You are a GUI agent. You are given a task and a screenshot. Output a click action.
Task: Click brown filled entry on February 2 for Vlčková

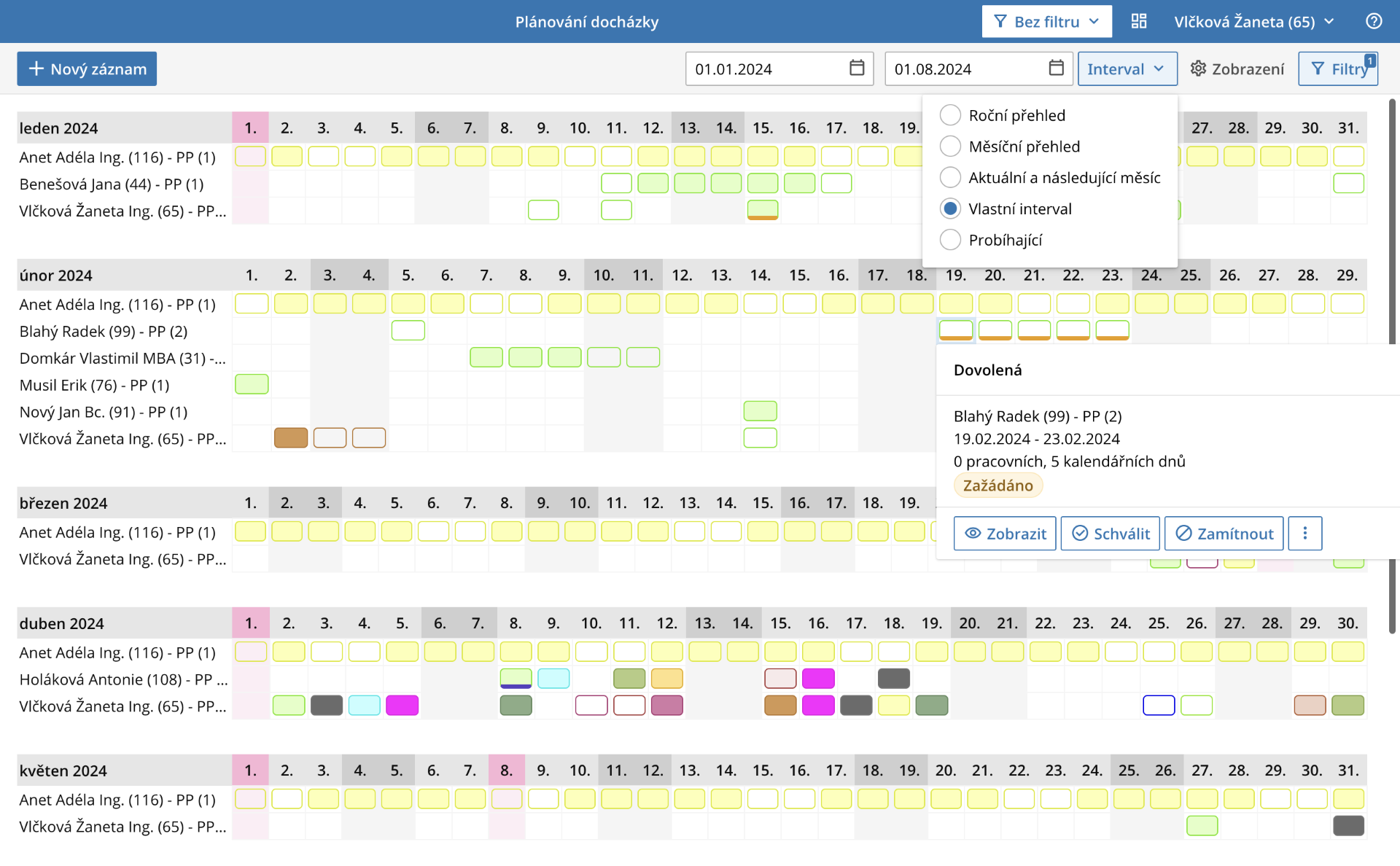pyautogui.click(x=291, y=438)
